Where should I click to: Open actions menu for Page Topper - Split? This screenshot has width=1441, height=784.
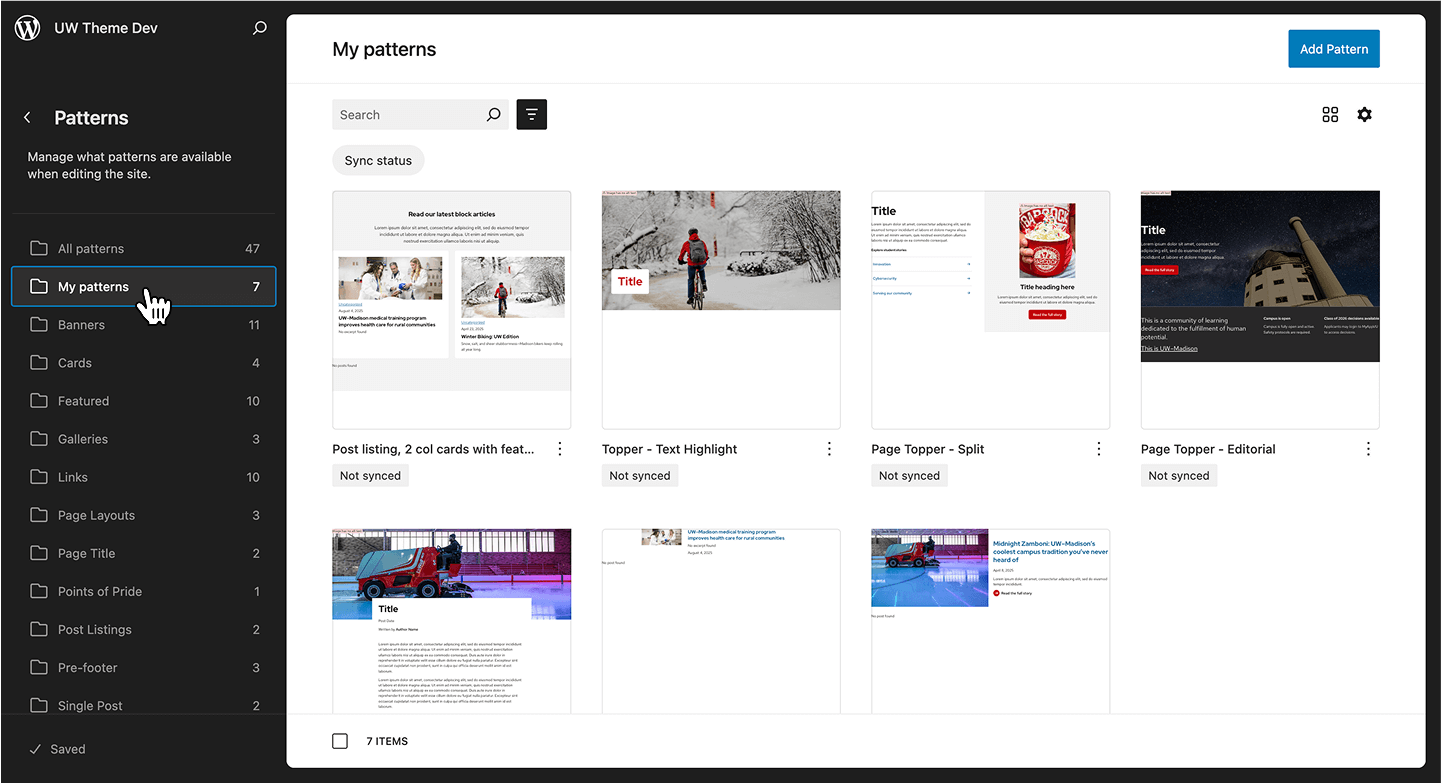1099,449
